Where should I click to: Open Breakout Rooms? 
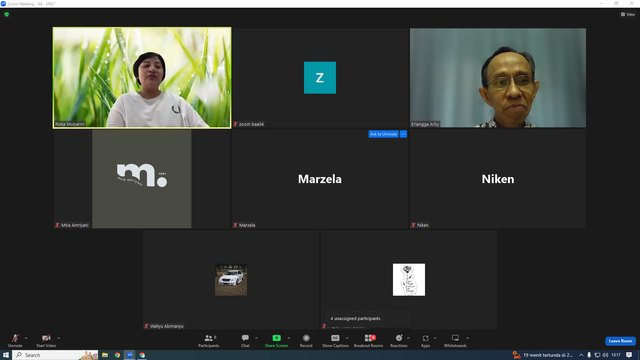(x=369, y=340)
